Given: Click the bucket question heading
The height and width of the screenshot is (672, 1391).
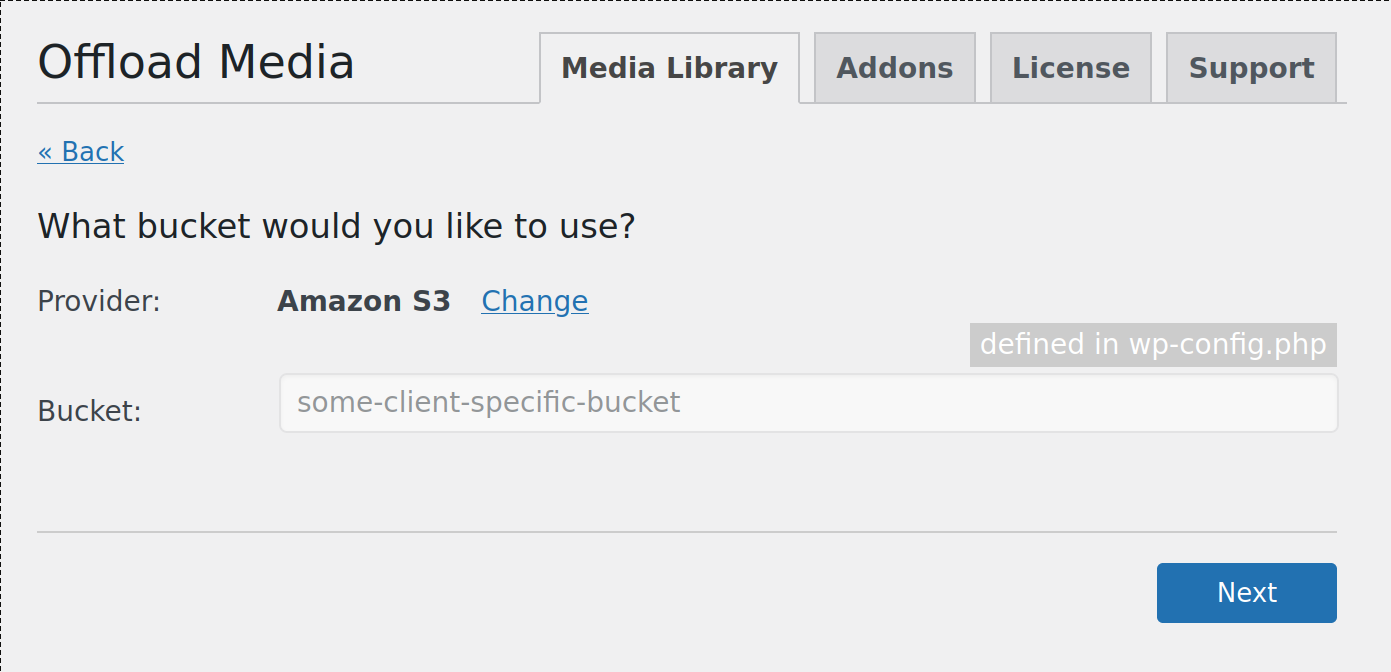Looking at the screenshot, I should click(x=336, y=226).
